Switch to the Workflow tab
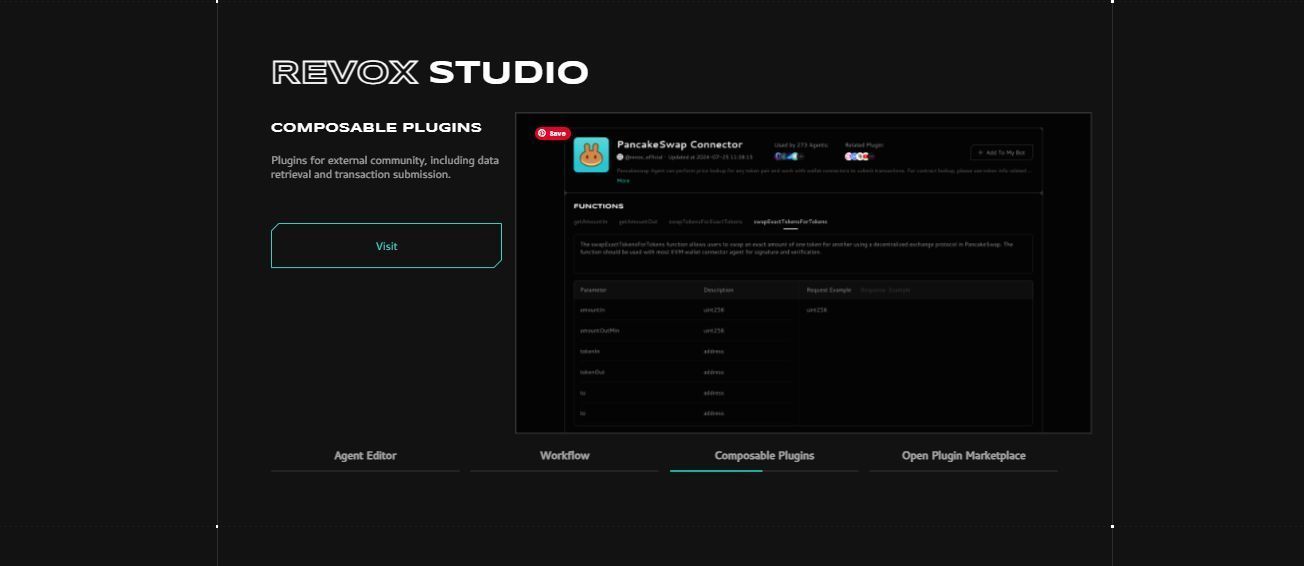1304x566 pixels. pyautogui.click(x=564, y=456)
